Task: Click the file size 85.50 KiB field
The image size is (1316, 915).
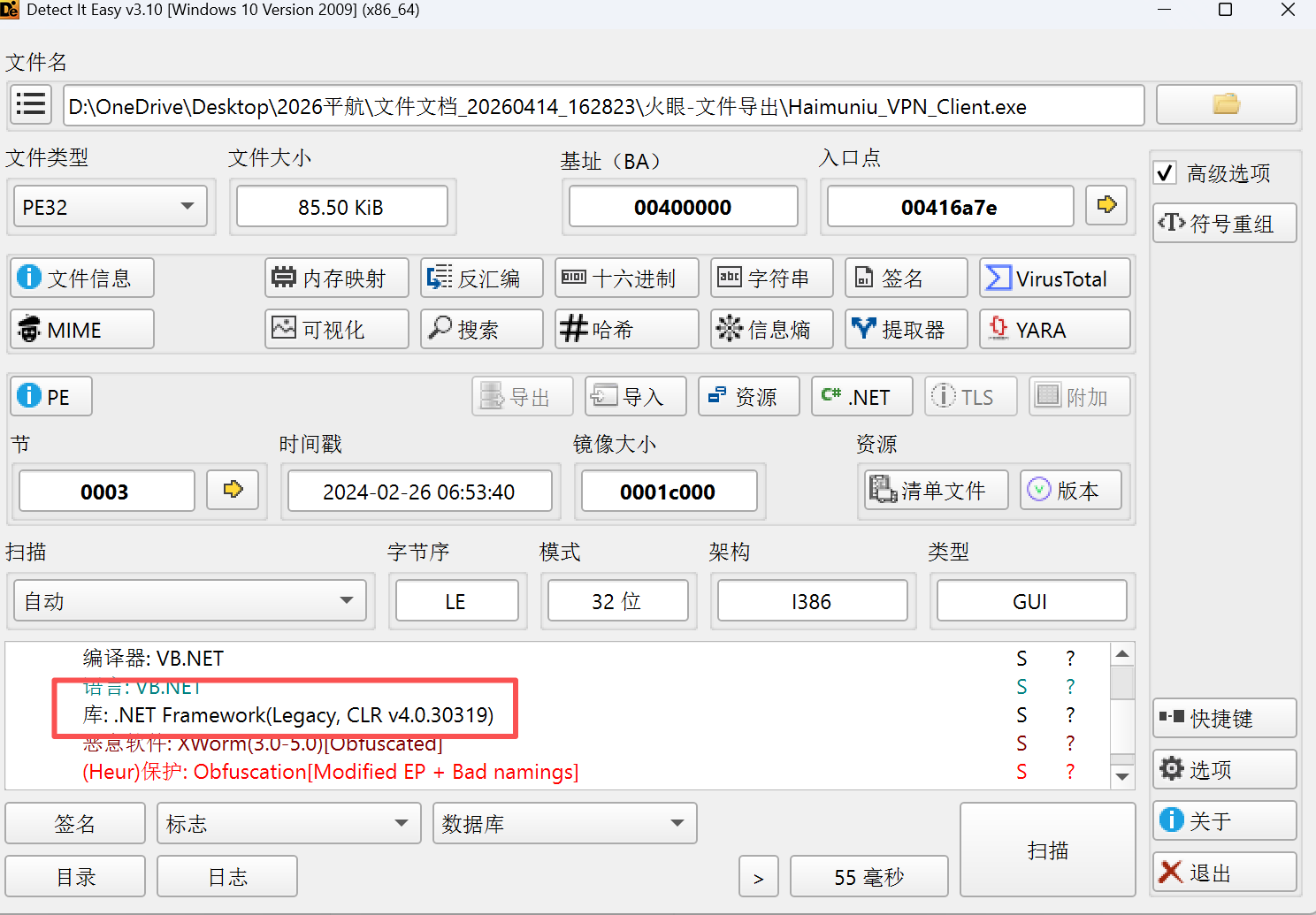Action: pyautogui.click(x=341, y=207)
